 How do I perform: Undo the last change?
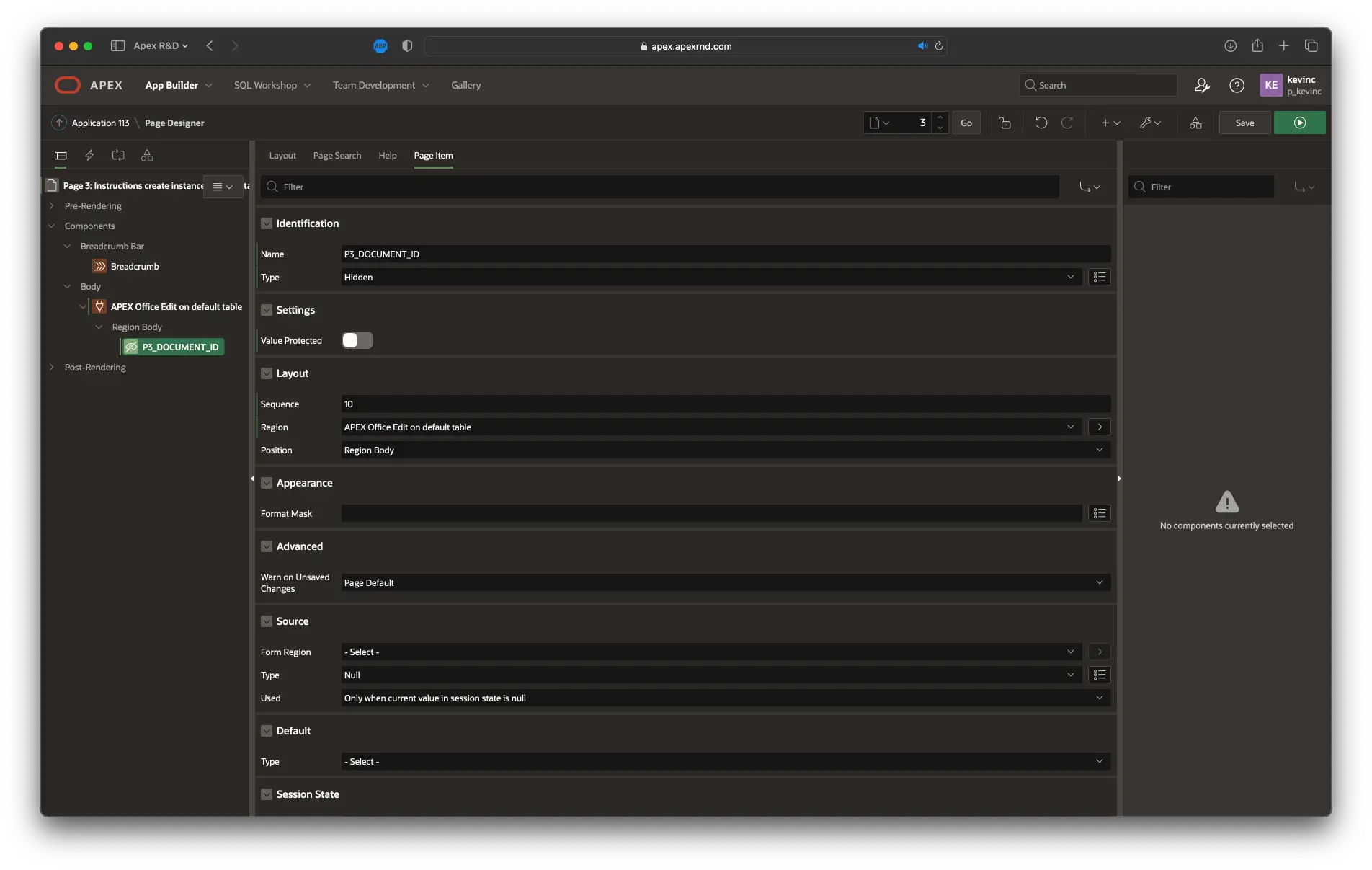click(1041, 123)
